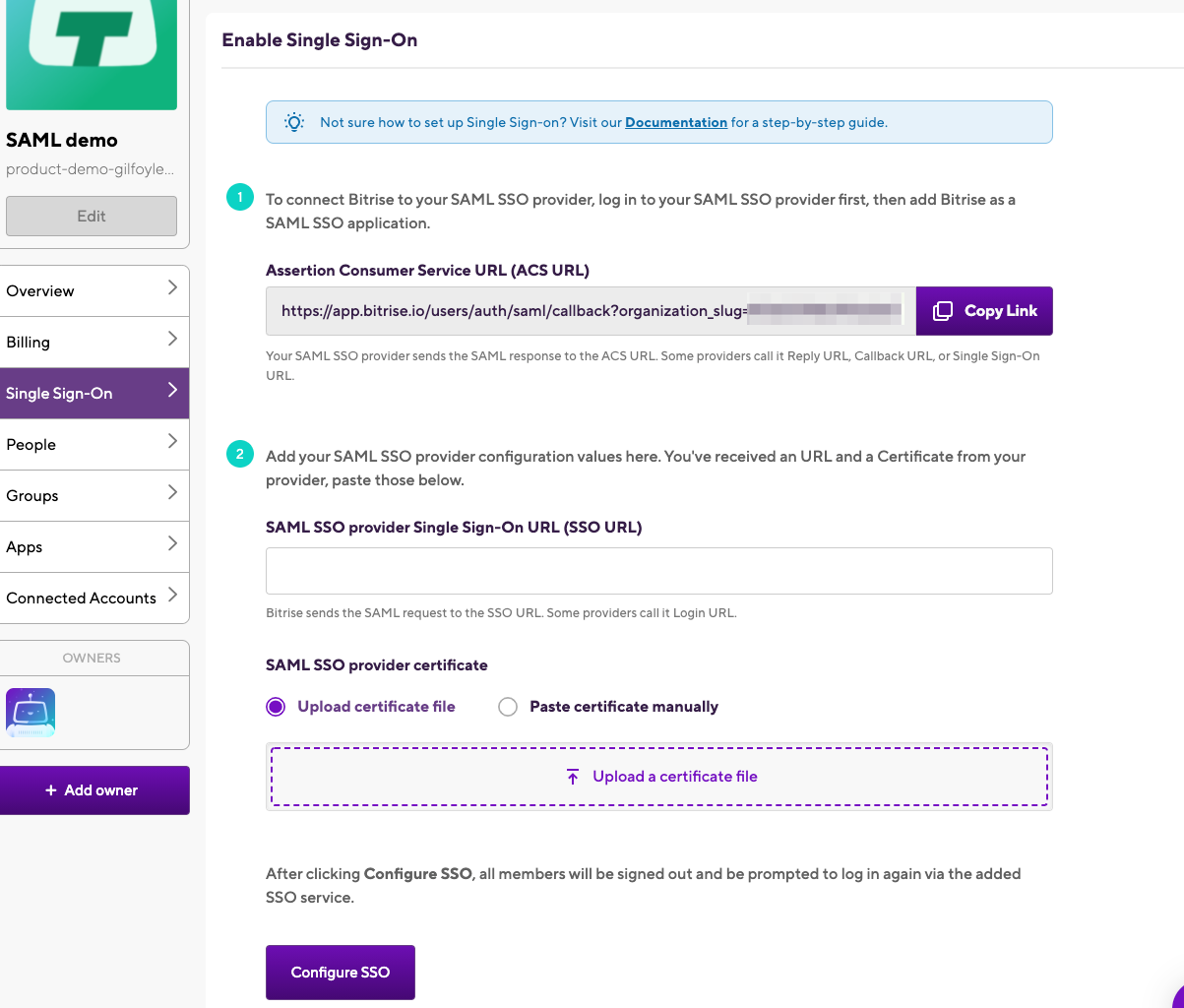Expand the Billing section chevron
Screen dimensions: 1184x1008
click(x=172, y=340)
